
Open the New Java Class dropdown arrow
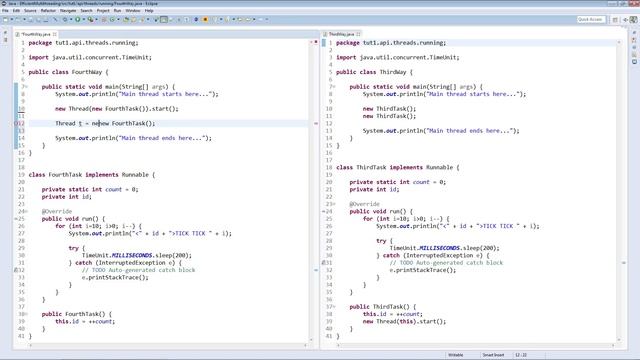[118, 20]
